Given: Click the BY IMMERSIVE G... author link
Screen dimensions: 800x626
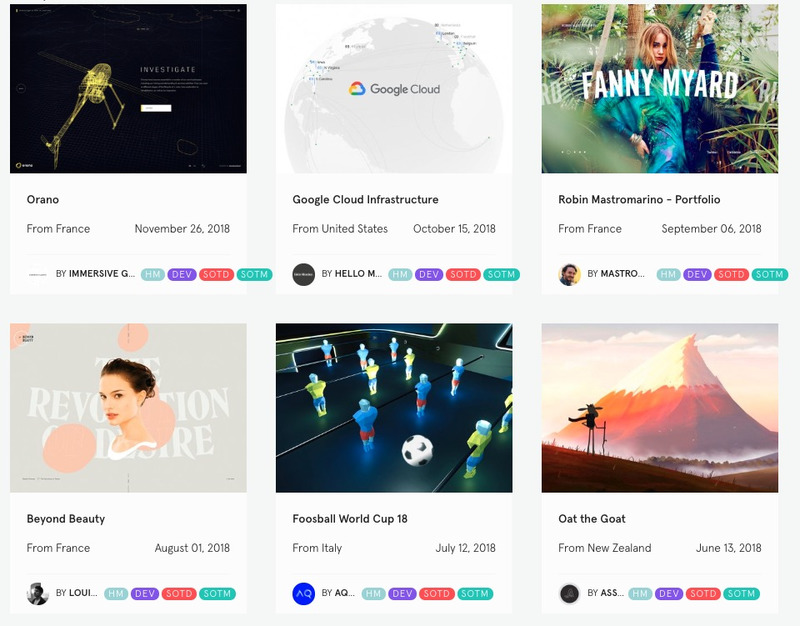Looking at the screenshot, I should pos(95,274).
